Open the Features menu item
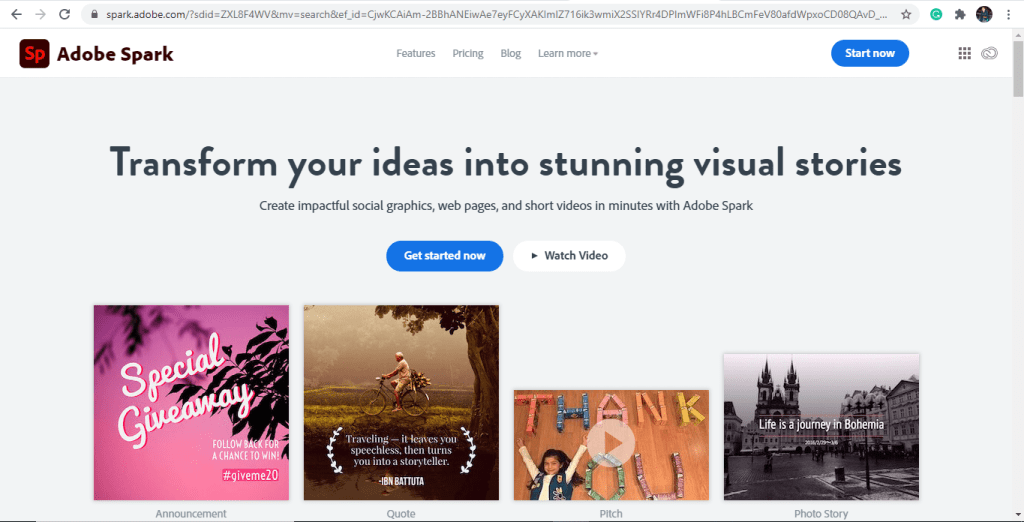The height and width of the screenshot is (522, 1024). (x=416, y=54)
